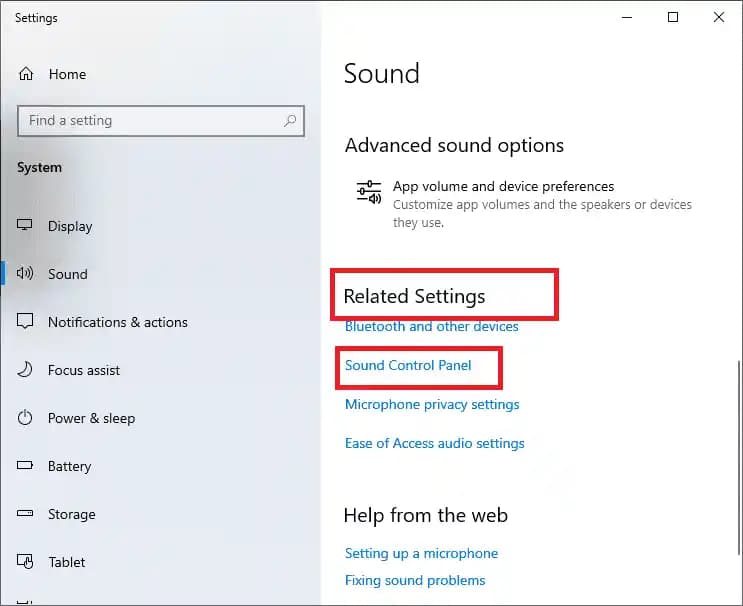
Task: Click the Display monitor icon
Action: coord(26,226)
